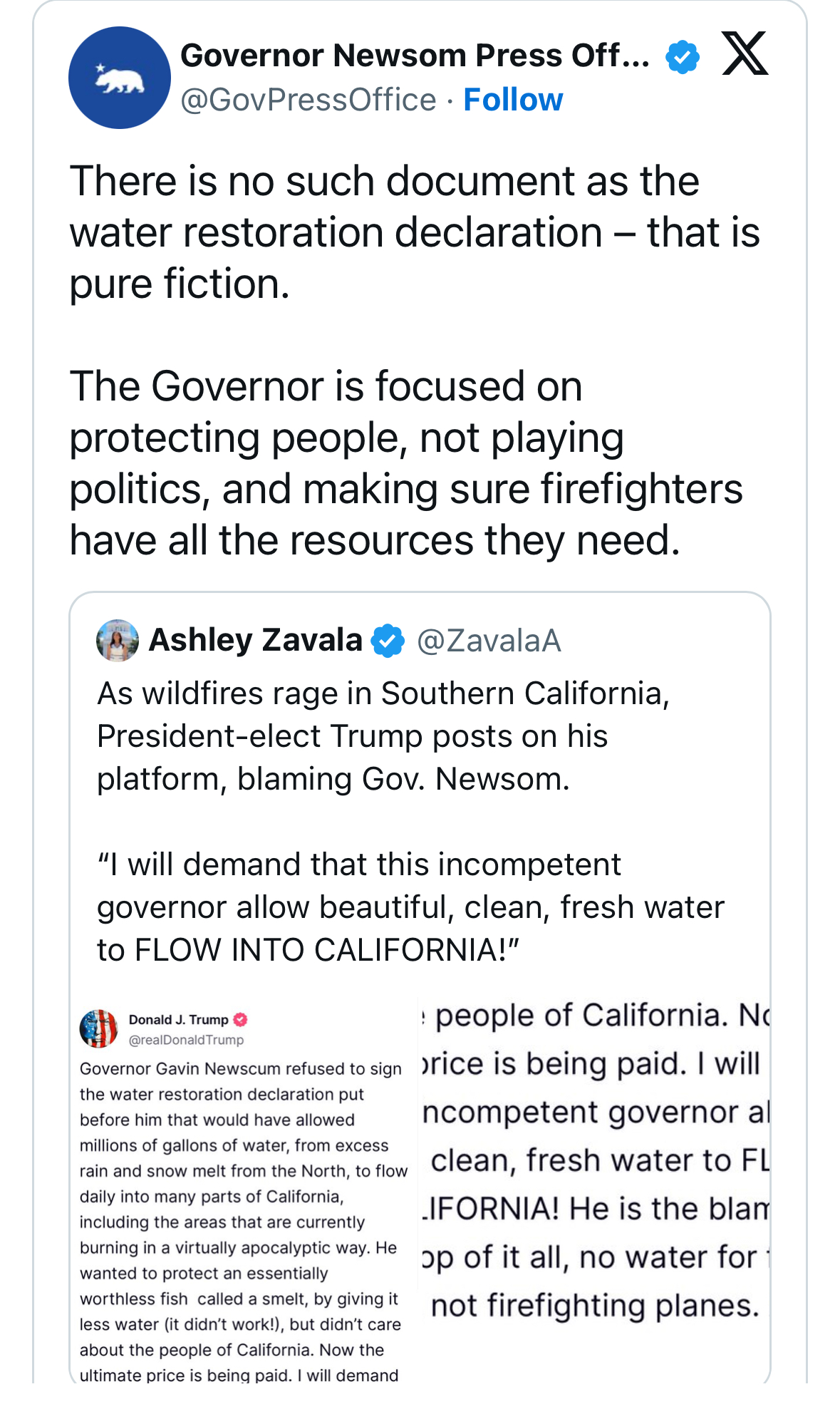Open the Governor Newsom Press Office display name

click(415, 56)
